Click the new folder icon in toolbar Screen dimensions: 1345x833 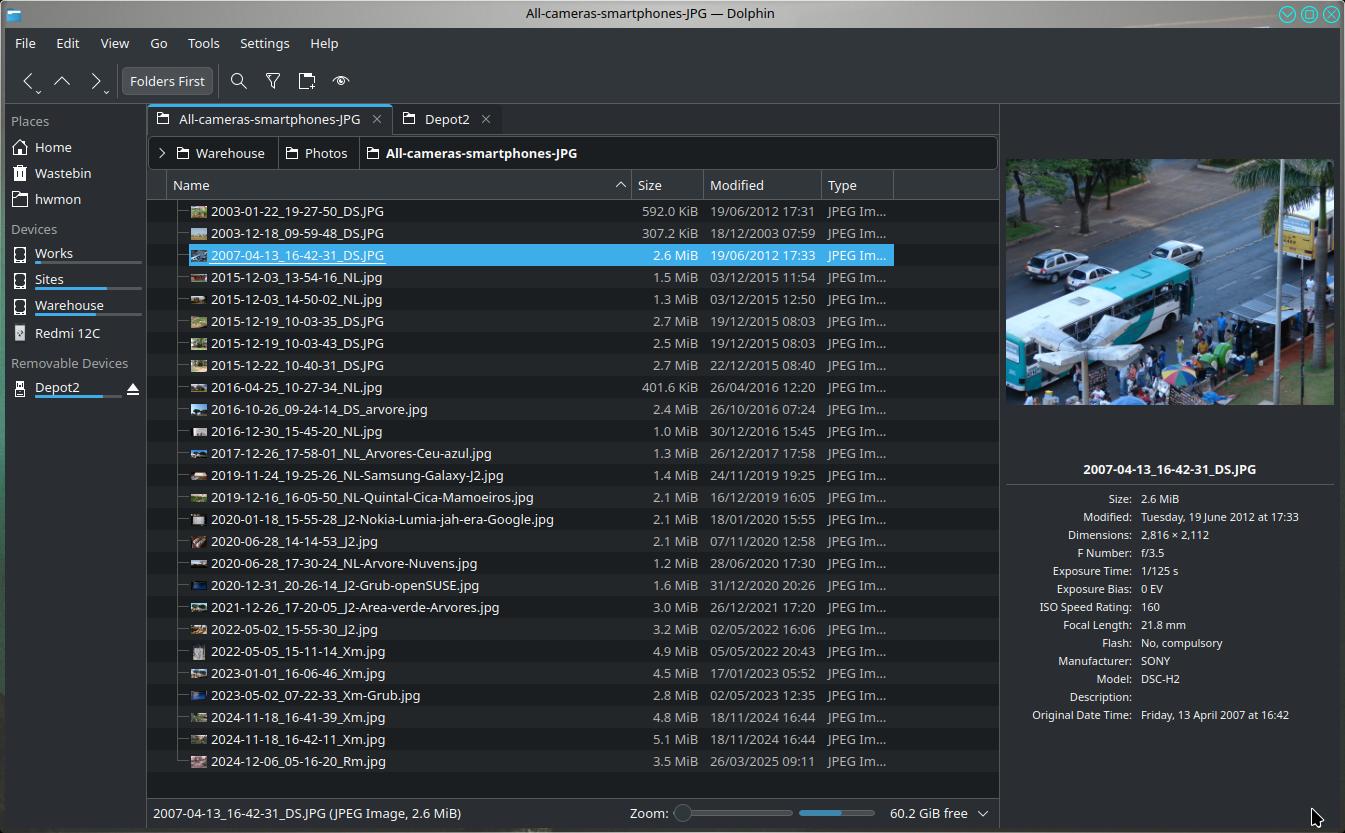pyautogui.click(x=307, y=81)
